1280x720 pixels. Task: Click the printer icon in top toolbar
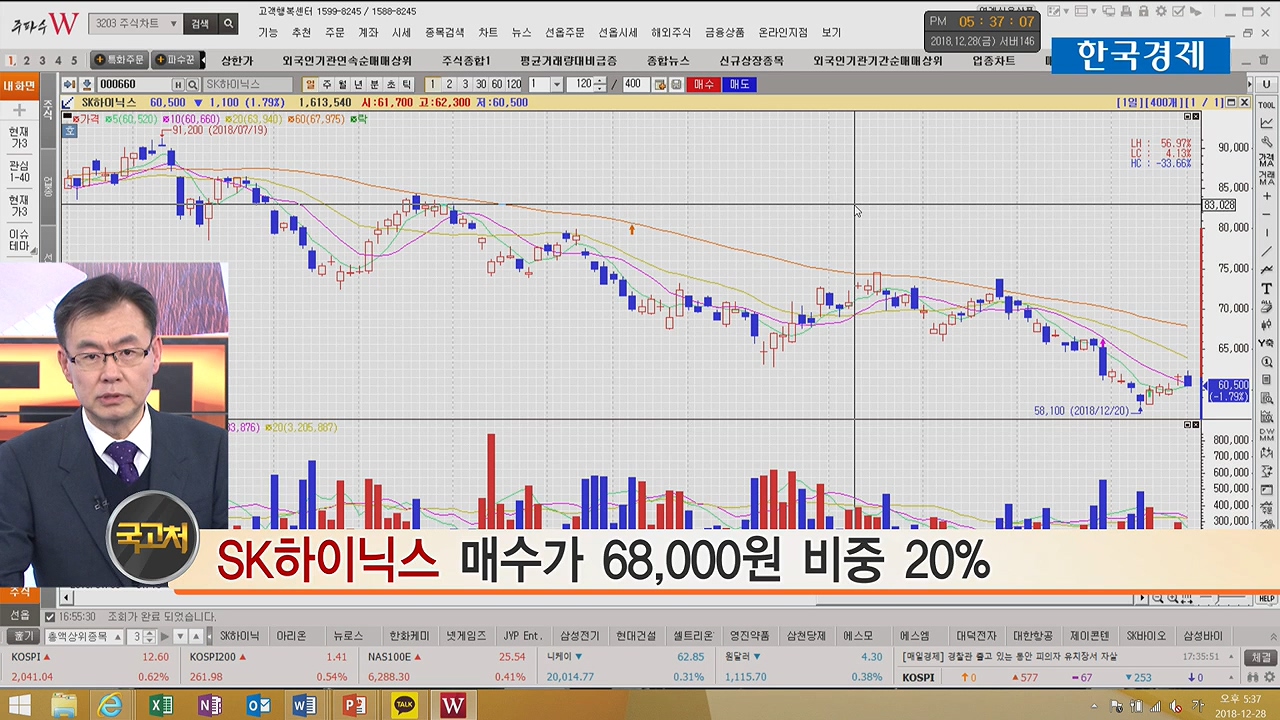pyautogui.click(x=1128, y=12)
